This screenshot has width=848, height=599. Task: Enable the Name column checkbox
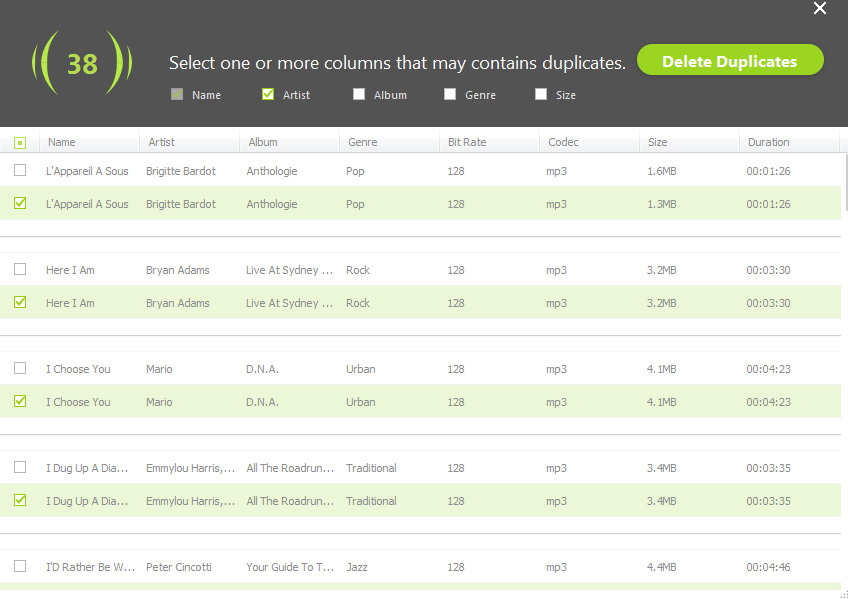[x=178, y=95]
